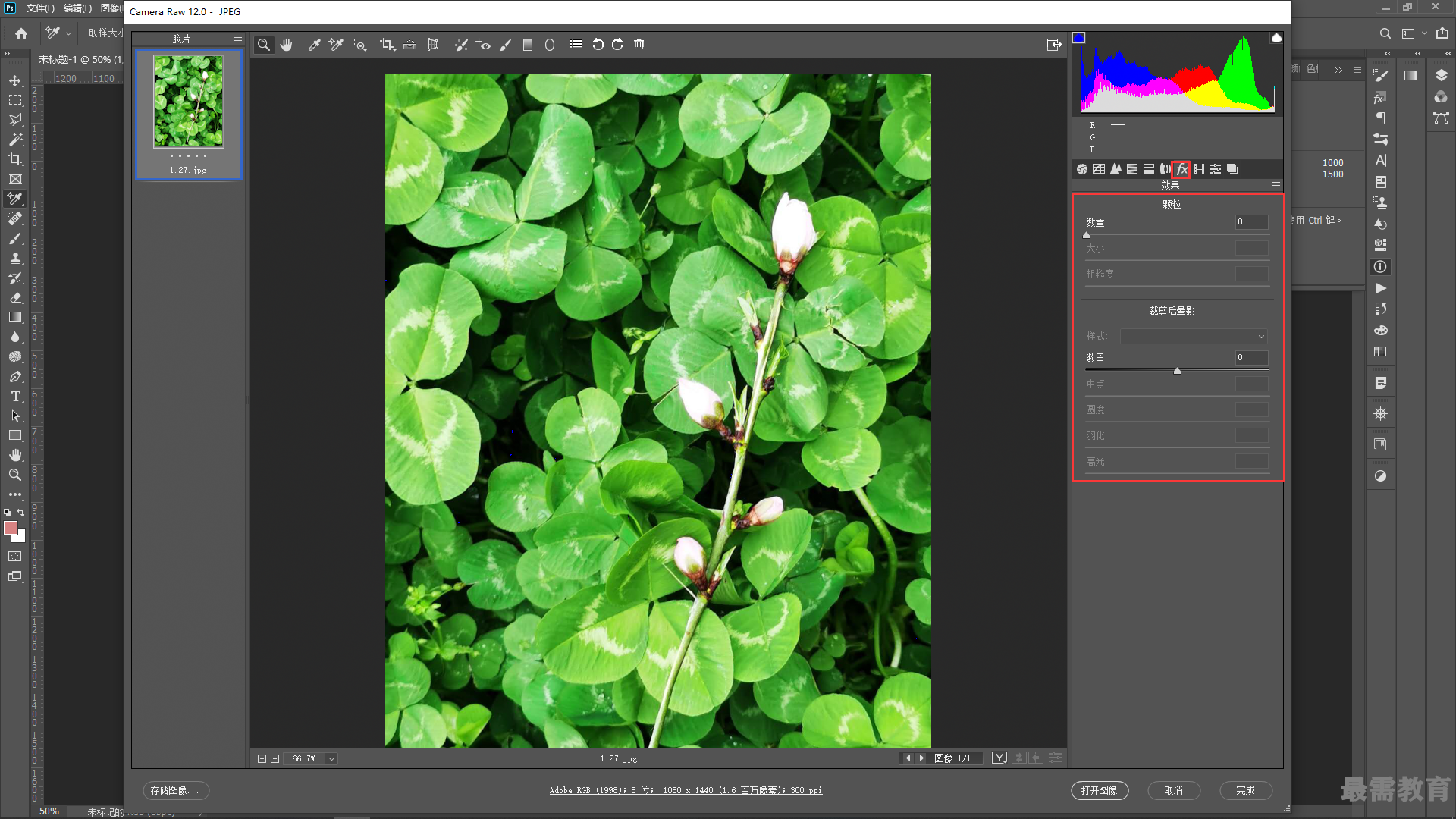
Task: Click the trash icon to mark for deletion
Action: (639, 45)
